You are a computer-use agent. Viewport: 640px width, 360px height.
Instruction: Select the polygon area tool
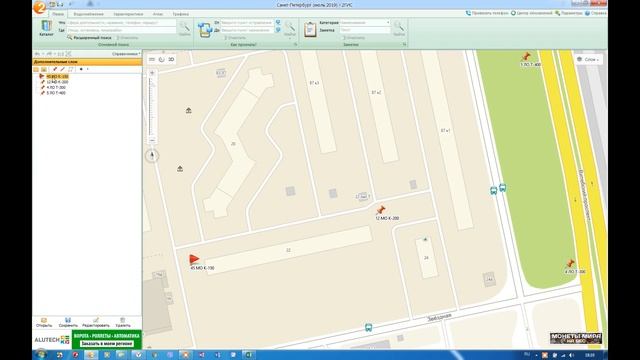(71, 69)
